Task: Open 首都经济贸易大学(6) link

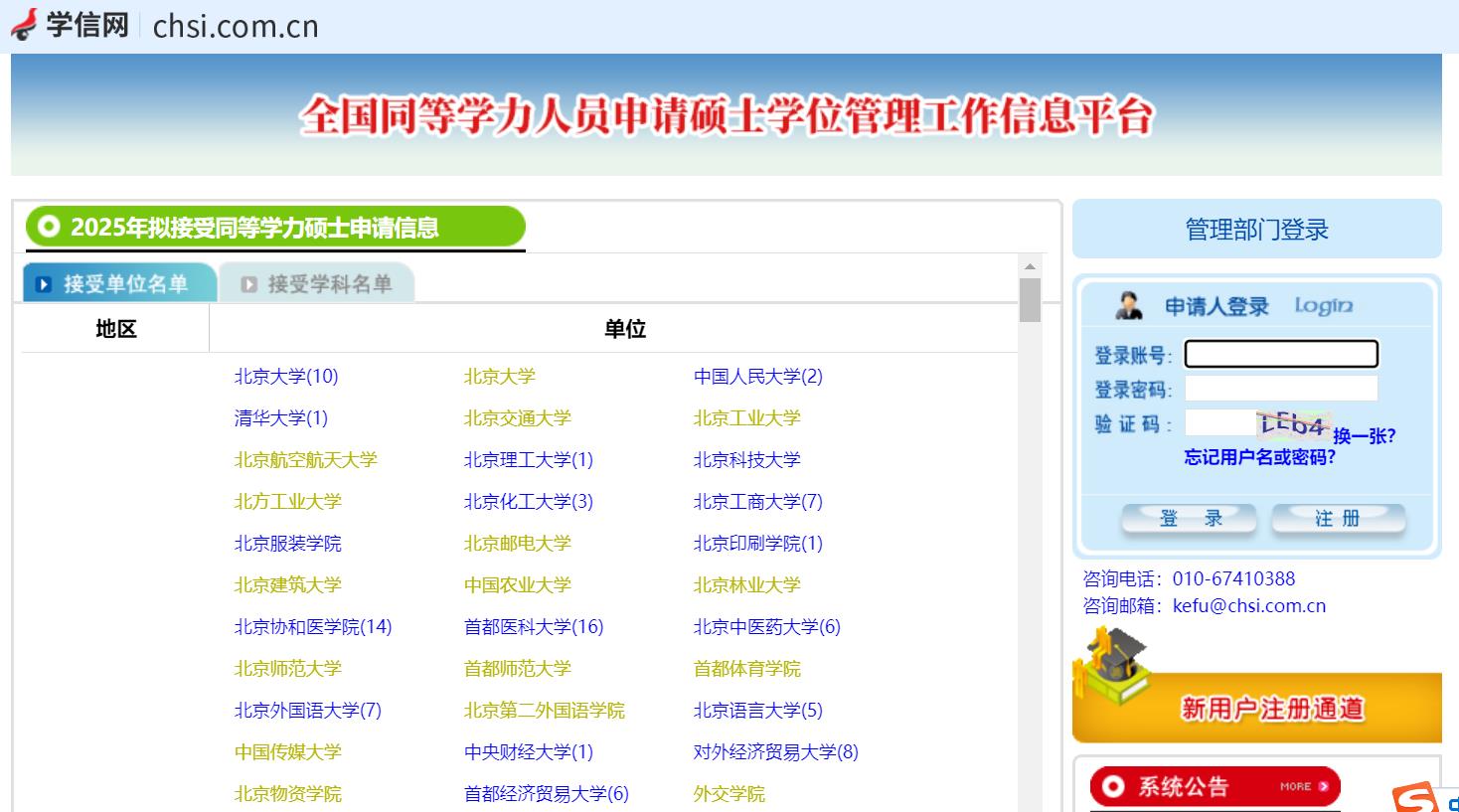Action: (x=547, y=794)
